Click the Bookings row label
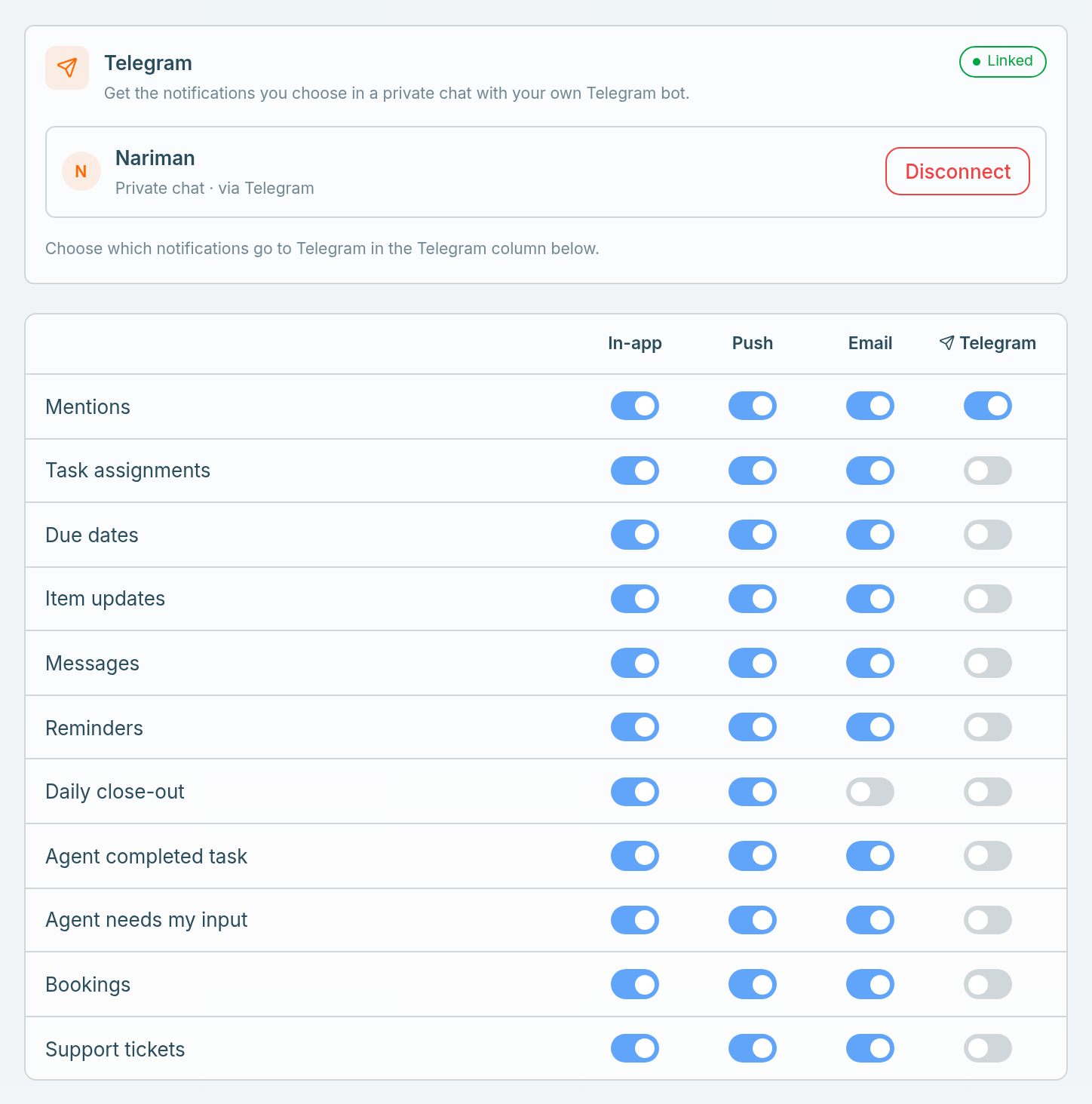1092x1104 pixels. pos(88,985)
